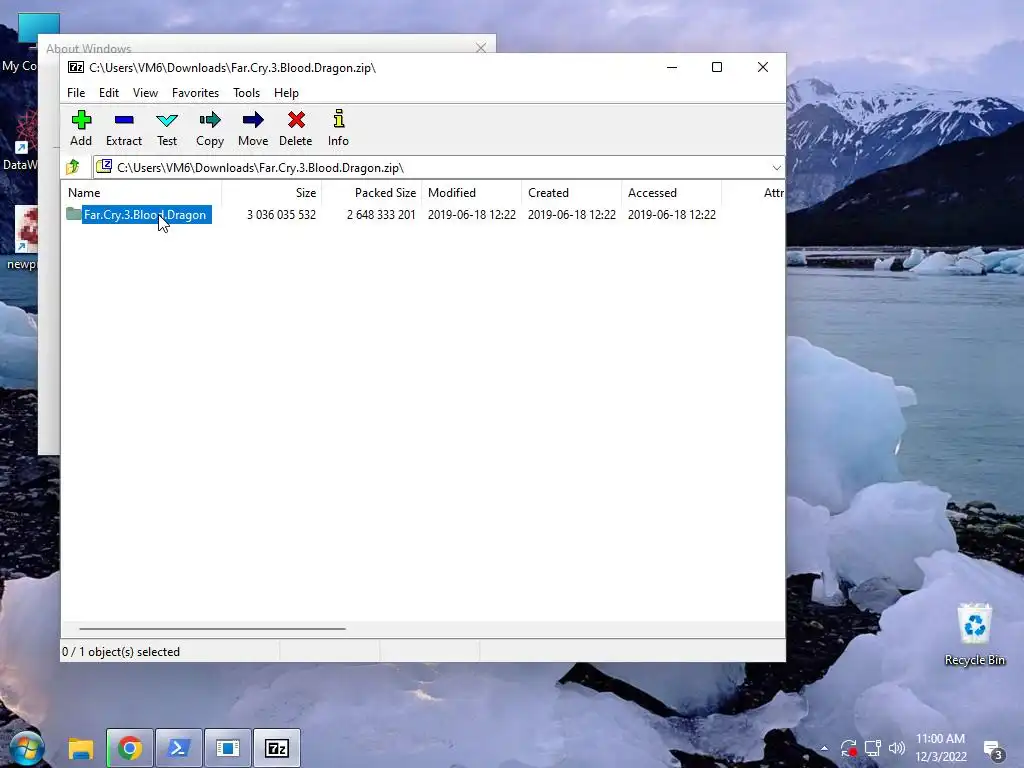The width and height of the screenshot is (1024, 768).
Task: Click the archive path address field
Action: tap(431, 168)
